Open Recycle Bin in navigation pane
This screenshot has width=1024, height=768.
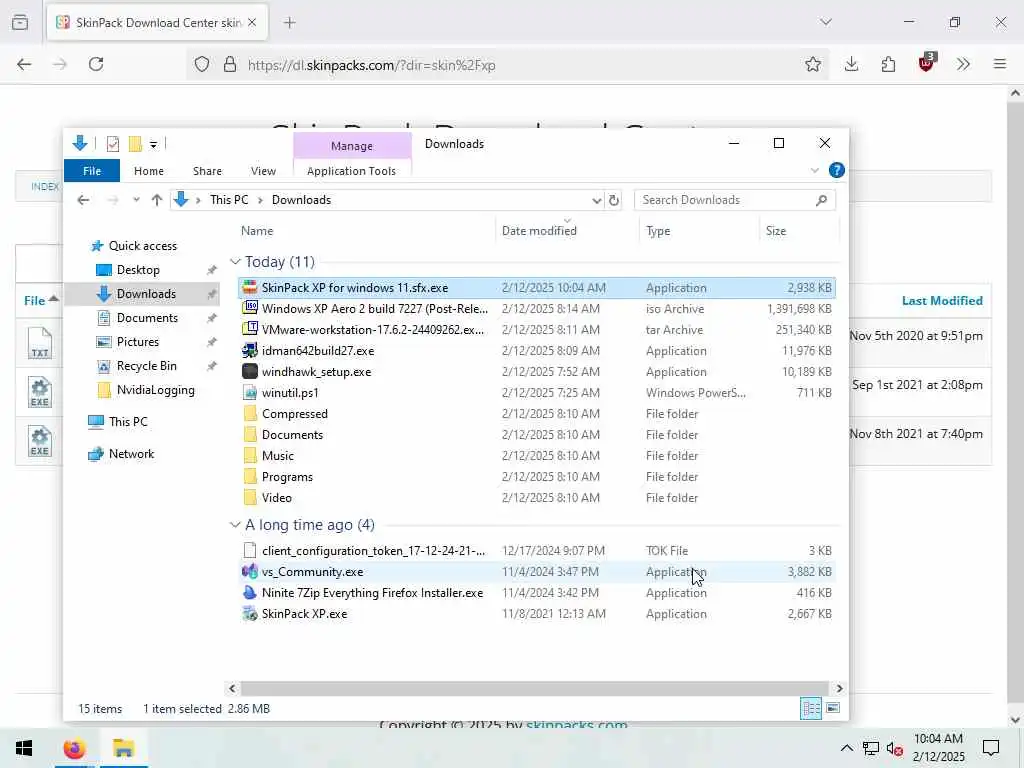(146, 366)
